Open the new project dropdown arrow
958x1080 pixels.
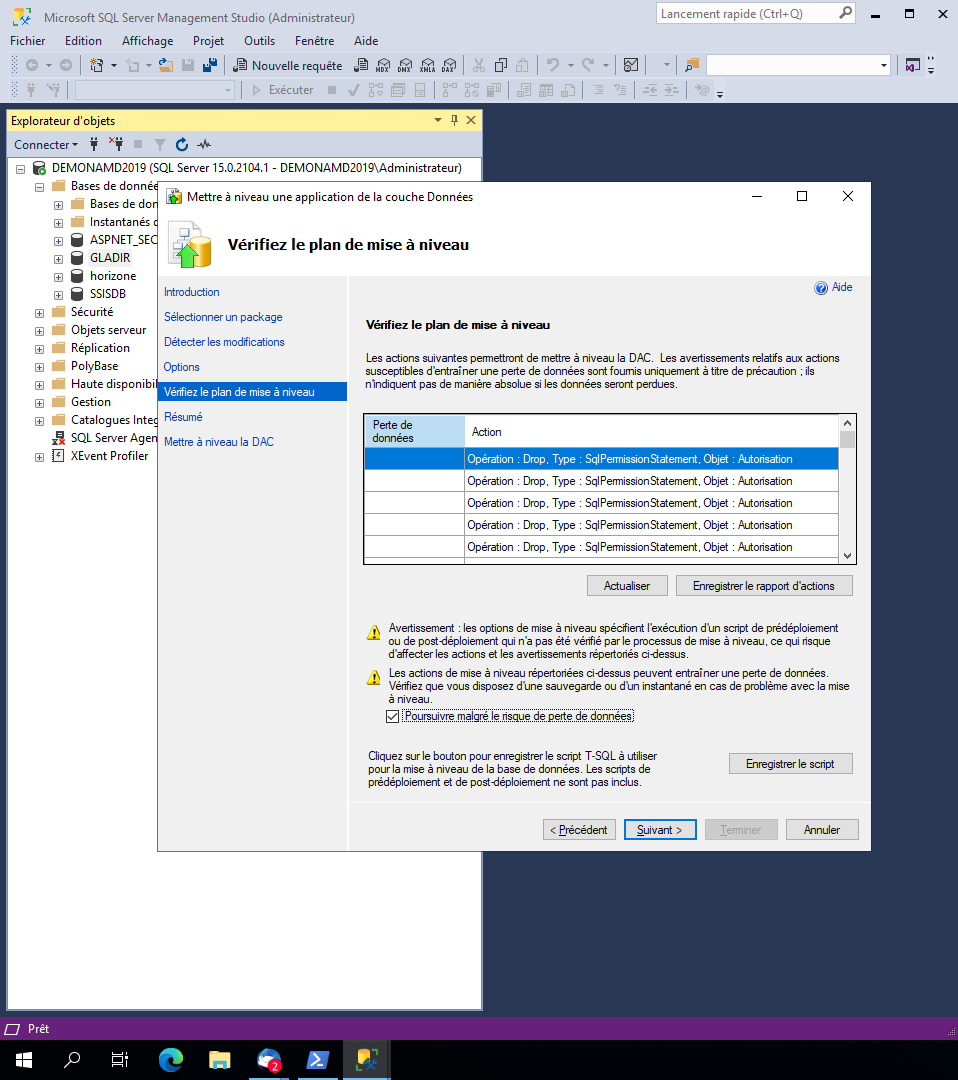[114, 65]
